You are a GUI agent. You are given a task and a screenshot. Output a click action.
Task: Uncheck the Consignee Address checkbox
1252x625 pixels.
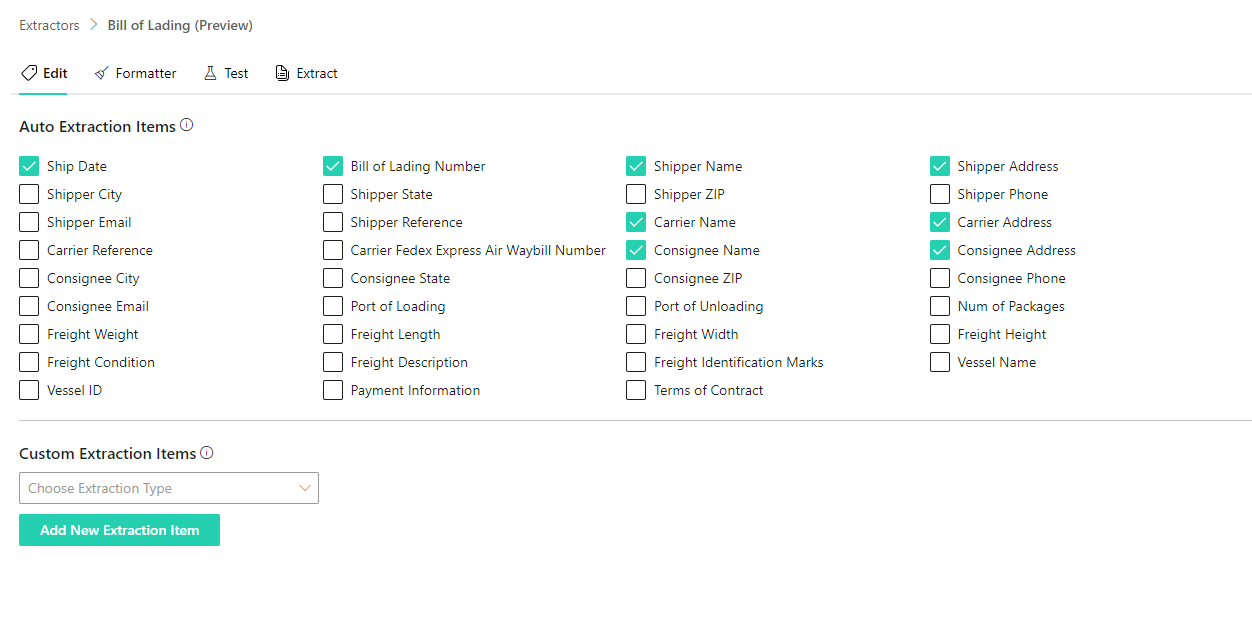tap(940, 250)
